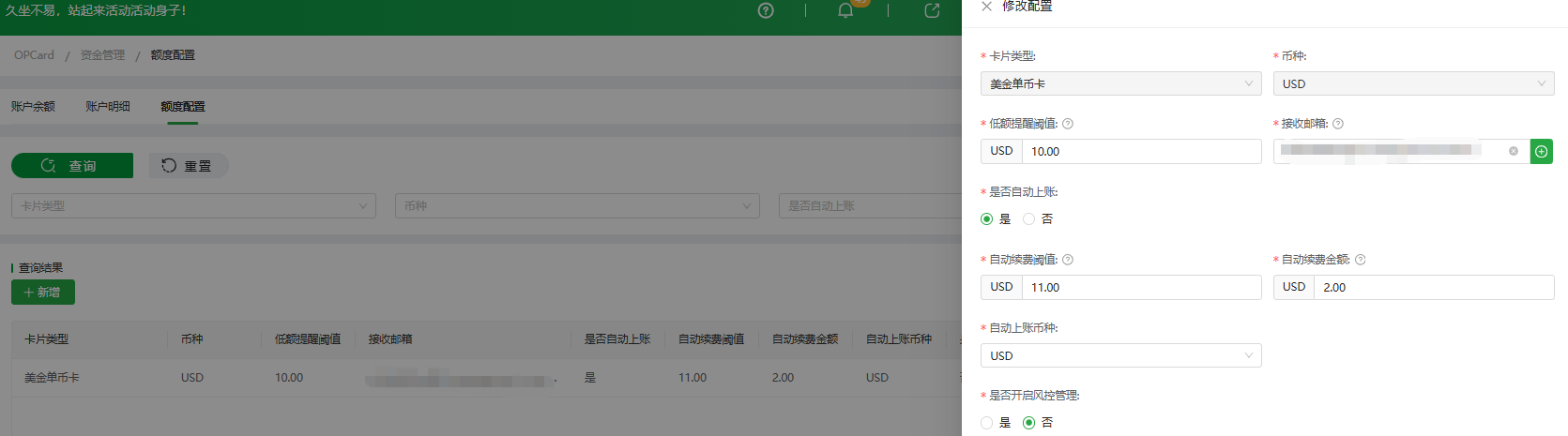Open the 自动上账币种 dropdown
Viewport: 1568px width, 436px height.
point(1120,355)
